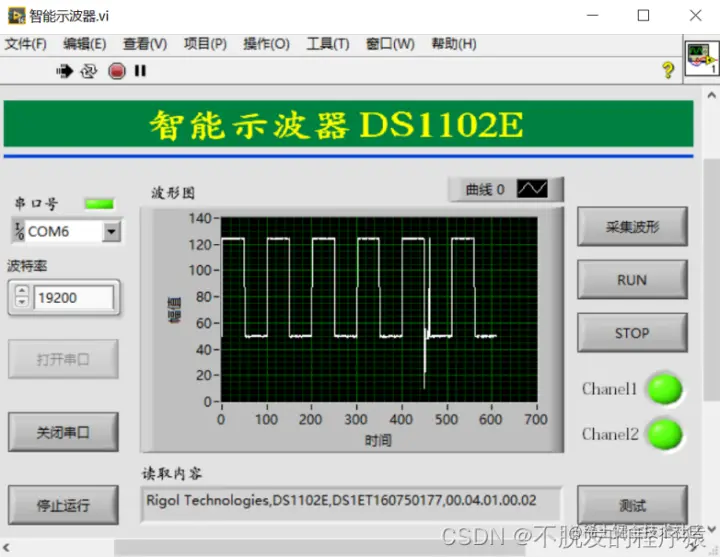Click the 曲线 0 plot legend icon
The height and width of the screenshot is (557, 720).
[x=532, y=189]
